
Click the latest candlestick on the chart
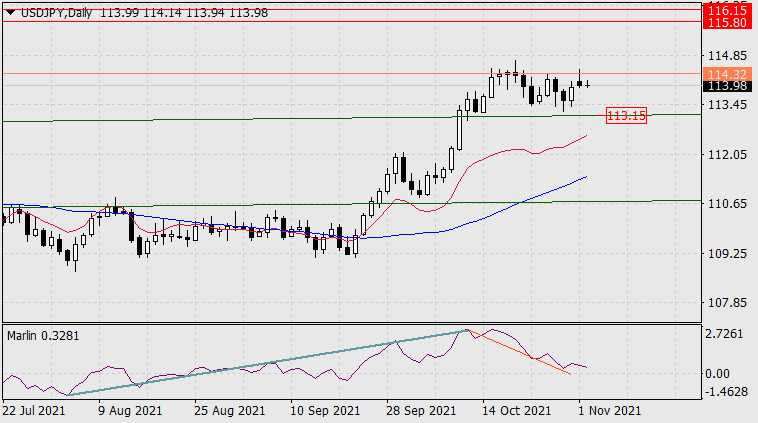pos(587,85)
